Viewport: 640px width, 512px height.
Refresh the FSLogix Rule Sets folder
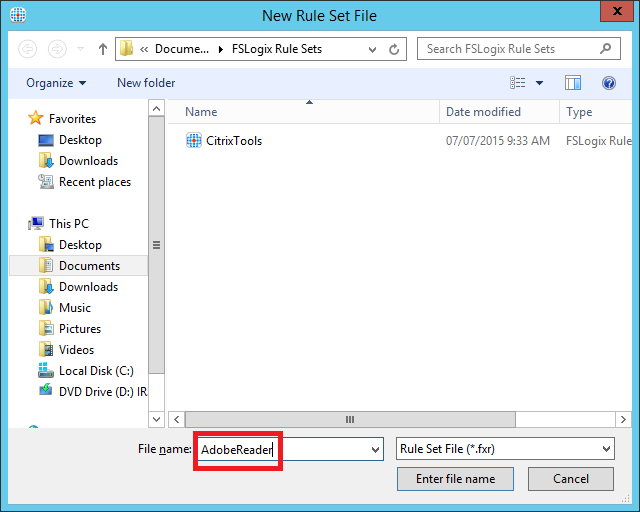[394, 49]
